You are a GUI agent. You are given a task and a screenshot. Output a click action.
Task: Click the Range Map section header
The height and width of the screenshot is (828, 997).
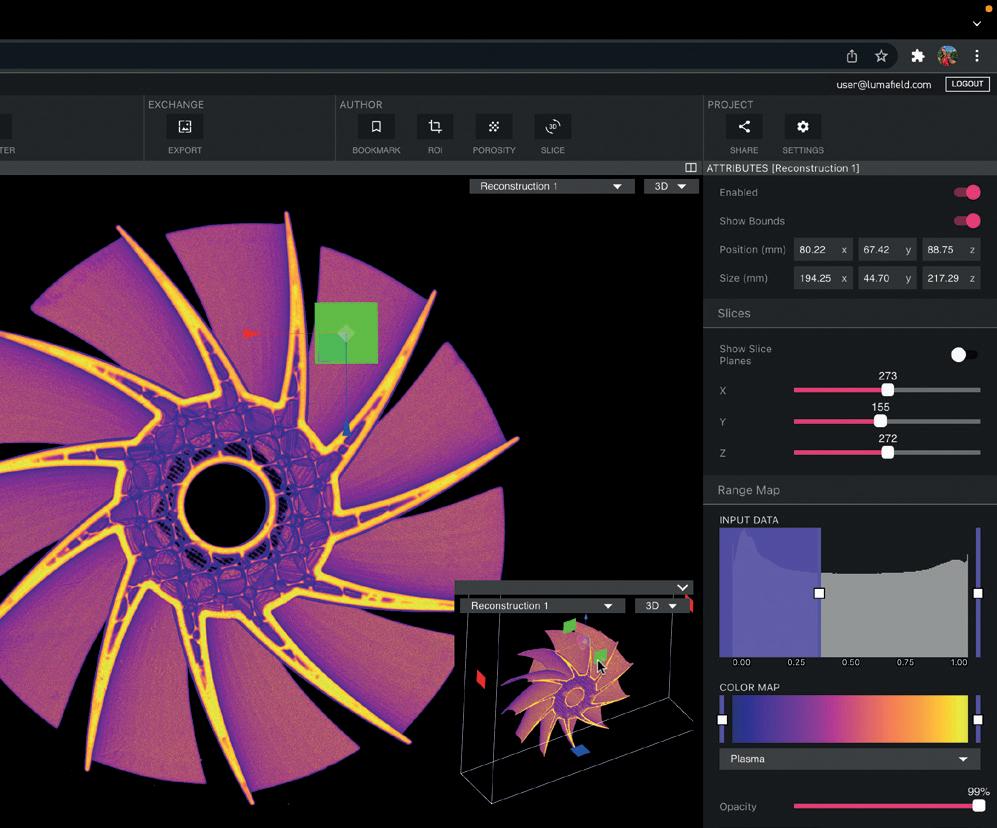(849, 490)
